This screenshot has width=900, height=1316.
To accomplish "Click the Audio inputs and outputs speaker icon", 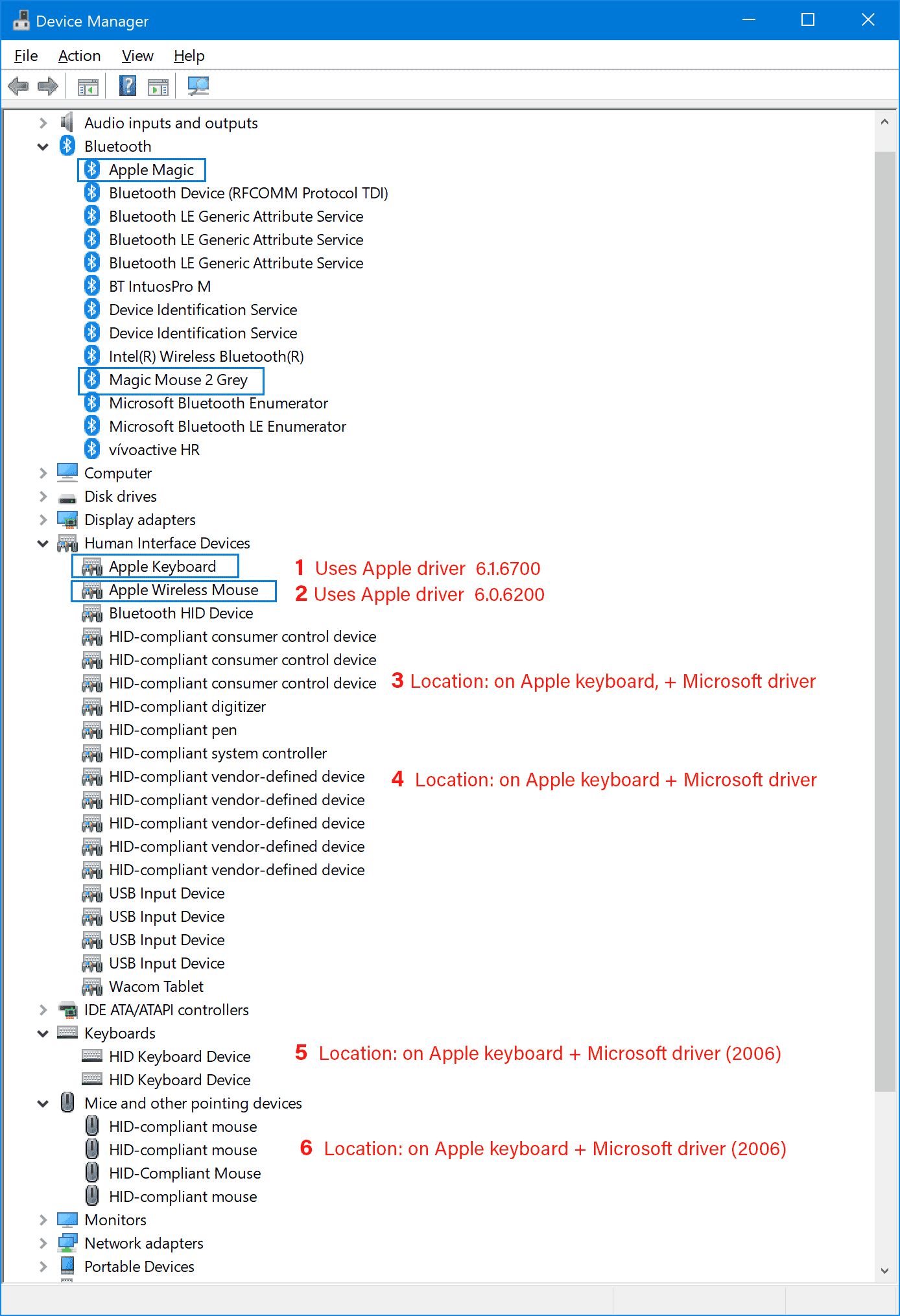I will [x=67, y=123].
